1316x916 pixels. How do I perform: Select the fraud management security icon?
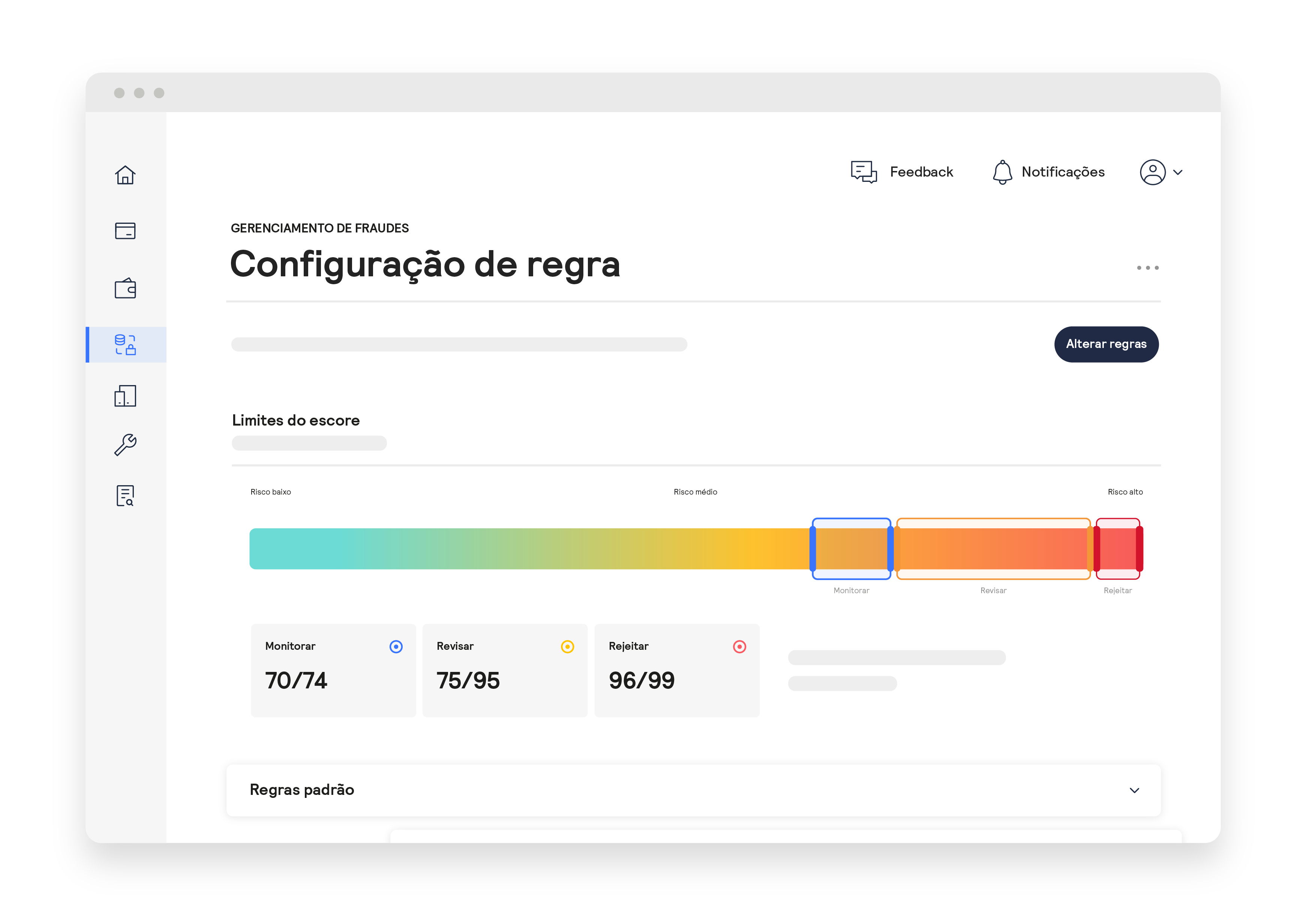[126, 344]
